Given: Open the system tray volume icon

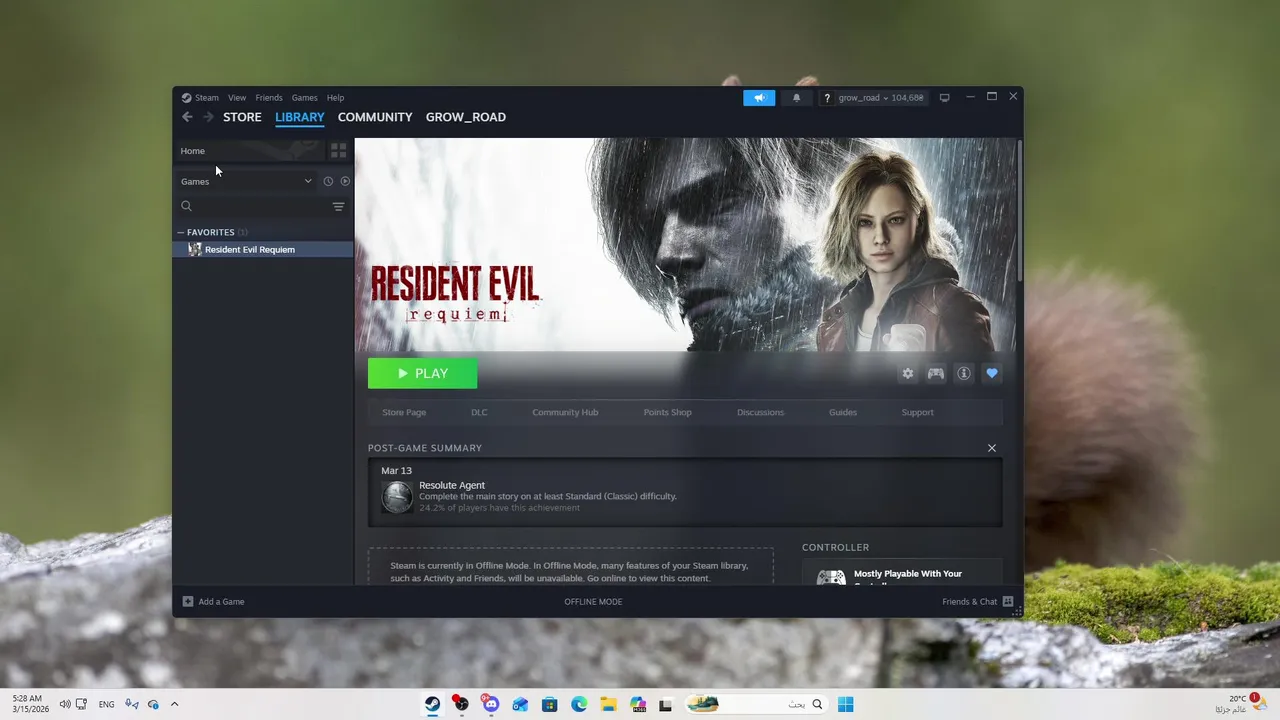Looking at the screenshot, I should point(65,704).
